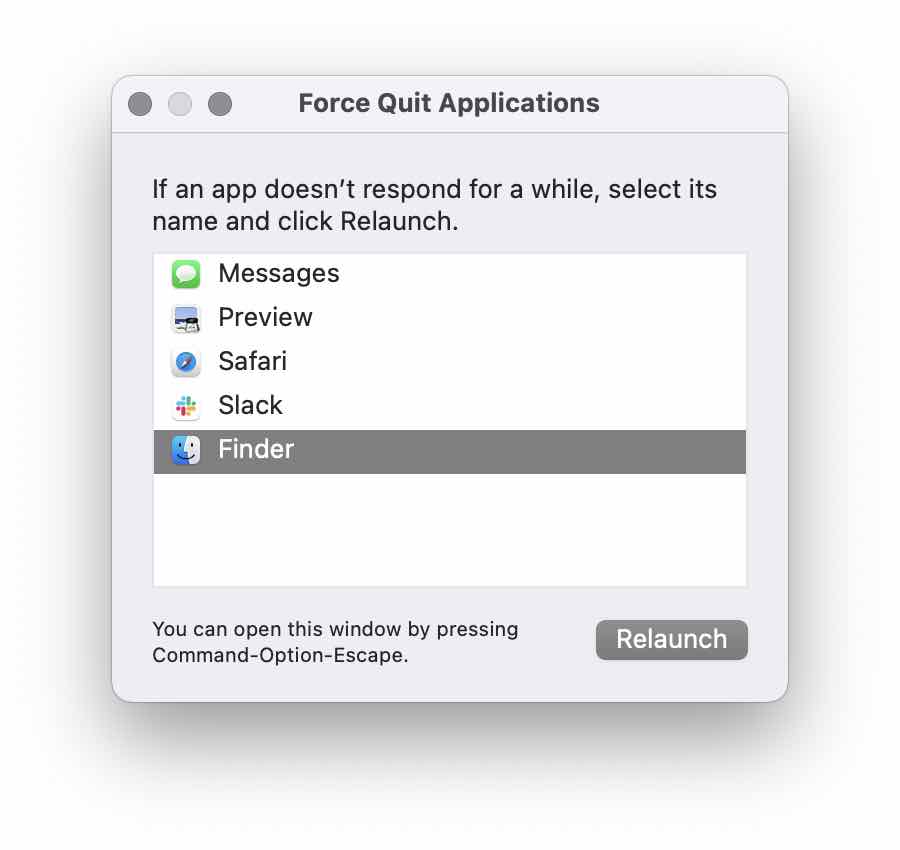Click the blank gray area of the selected Finder row

click(x=517, y=452)
